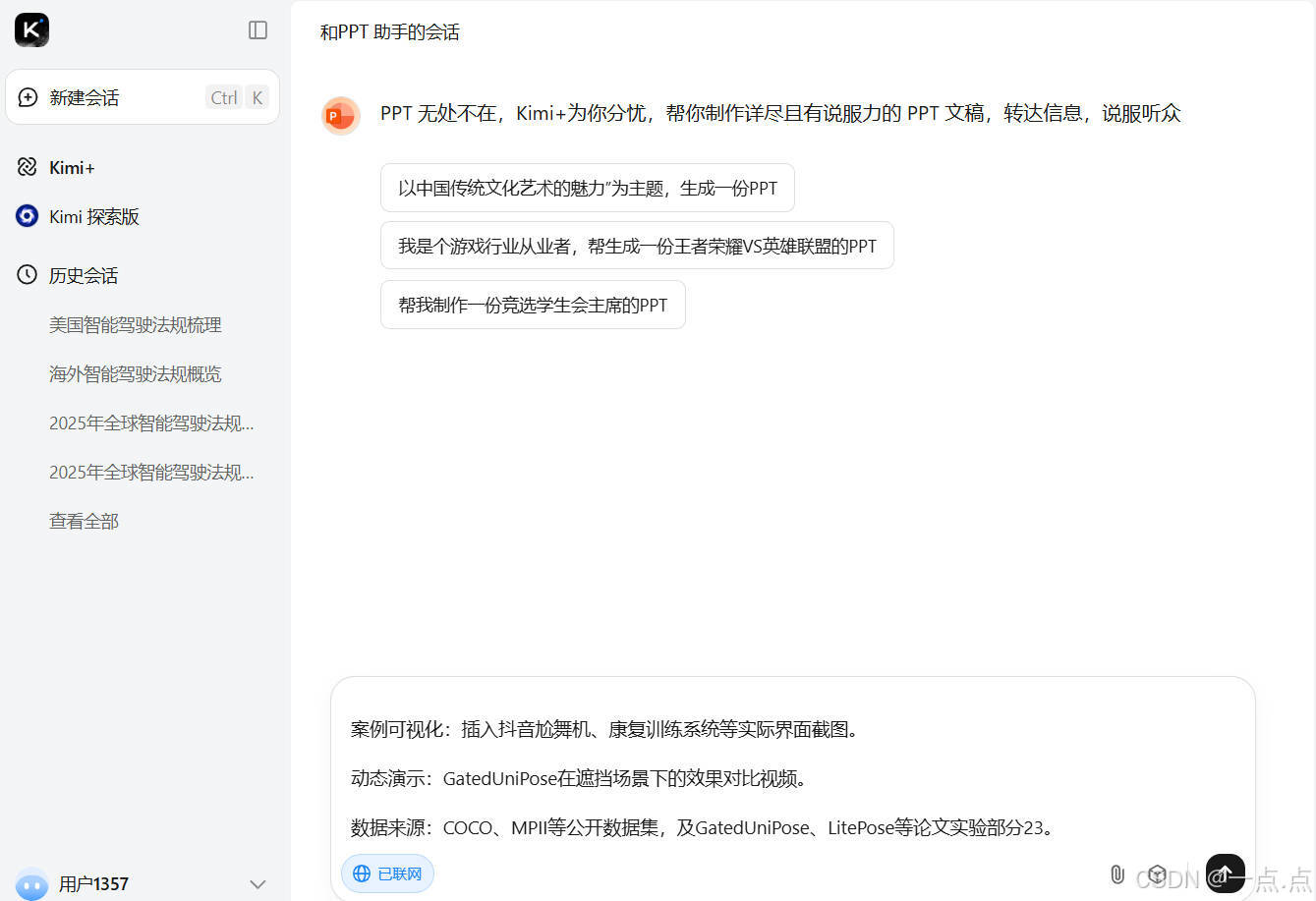Click the line starting 动态演示：GatedUniPose
Screen dimensions: 1316x901
point(581,779)
